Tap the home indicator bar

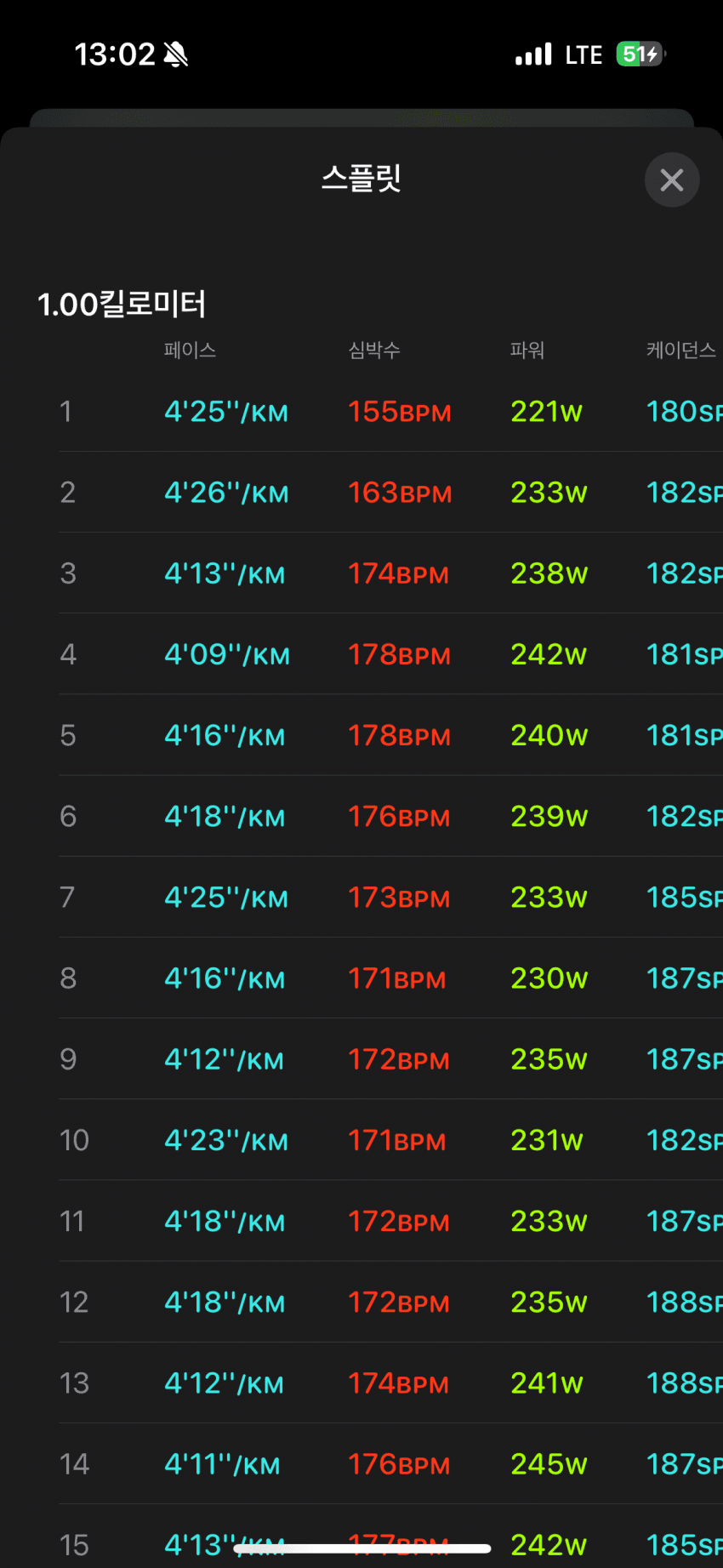pos(362,1548)
